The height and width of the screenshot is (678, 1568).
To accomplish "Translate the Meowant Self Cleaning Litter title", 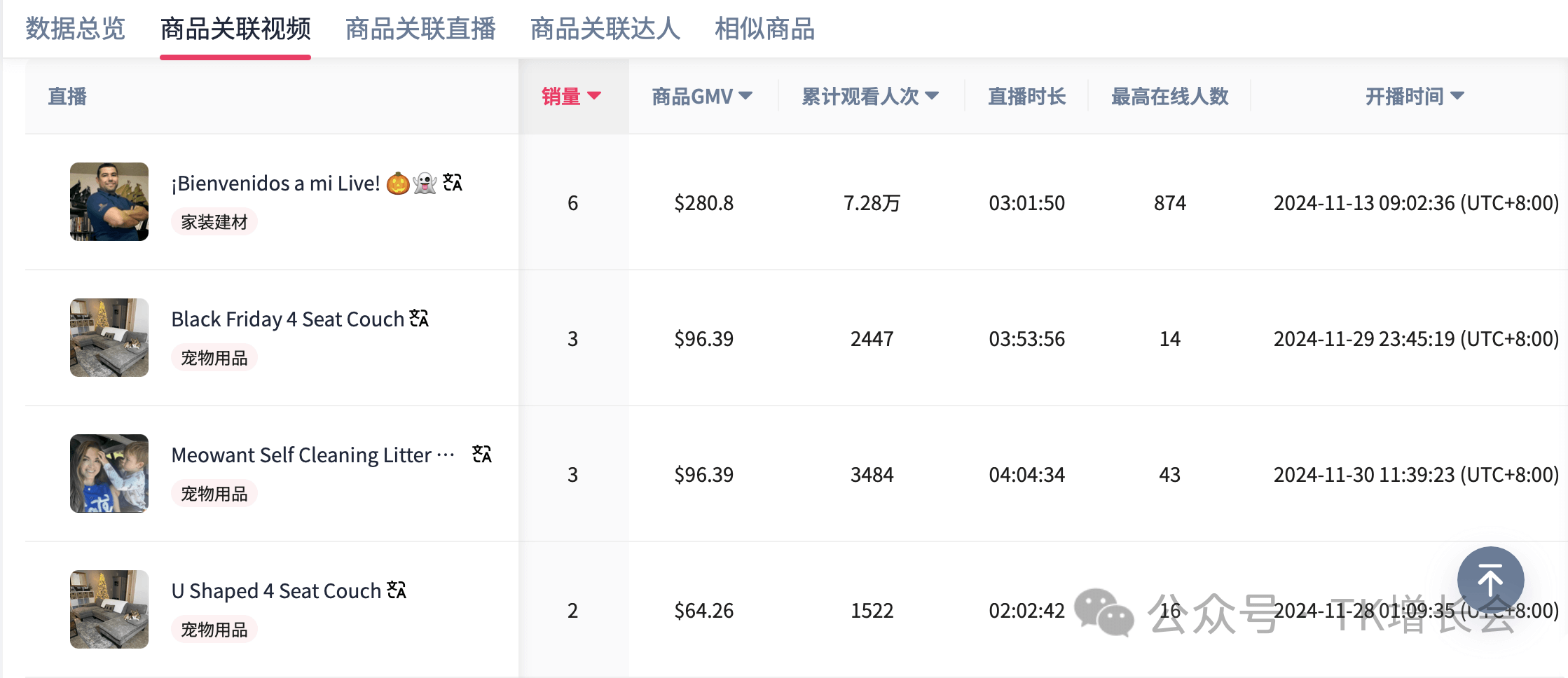I will tap(482, 455).
